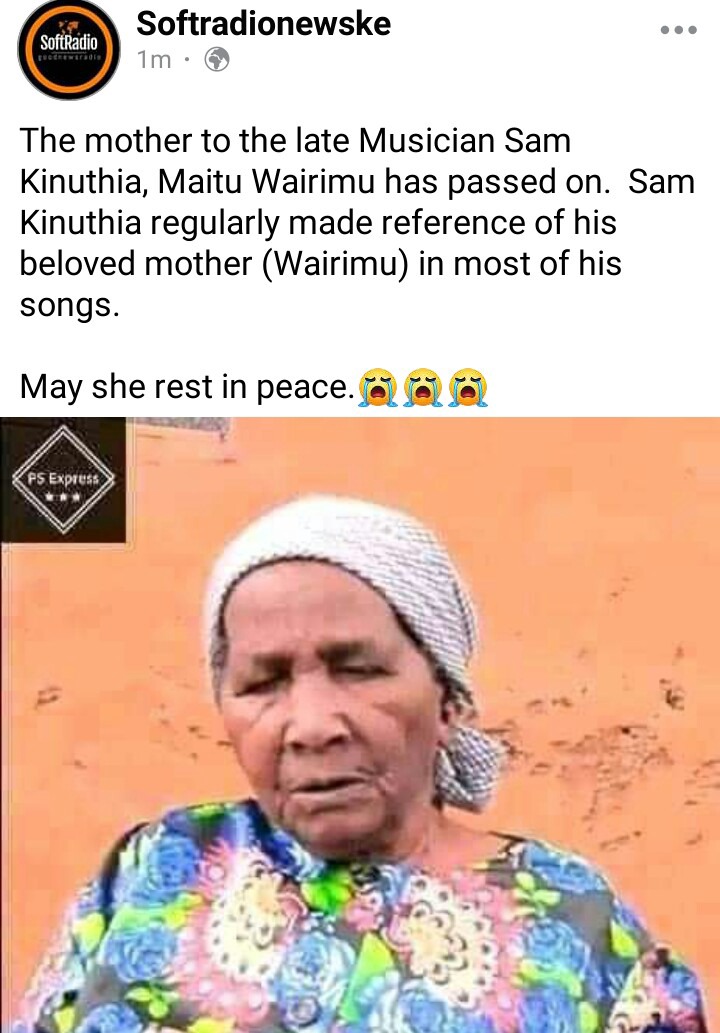Click the PS Express diamond watermark logo
This screenshot has width=720, height=1033.
point(63,480)
